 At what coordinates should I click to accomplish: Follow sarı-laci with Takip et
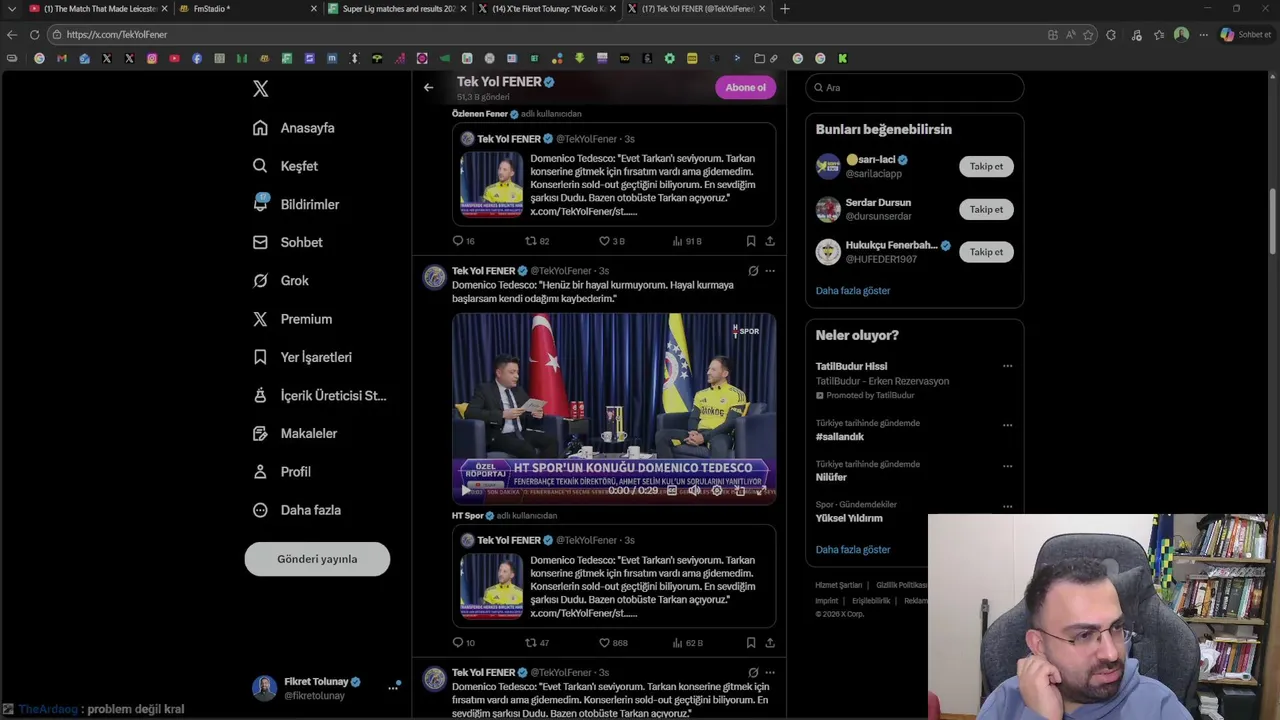click(986, 166)
